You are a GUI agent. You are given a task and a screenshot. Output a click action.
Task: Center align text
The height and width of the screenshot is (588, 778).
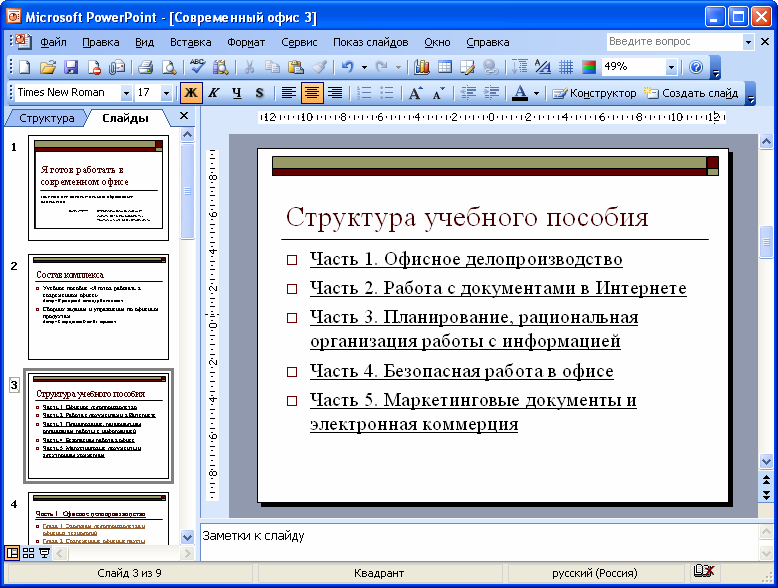312,93
